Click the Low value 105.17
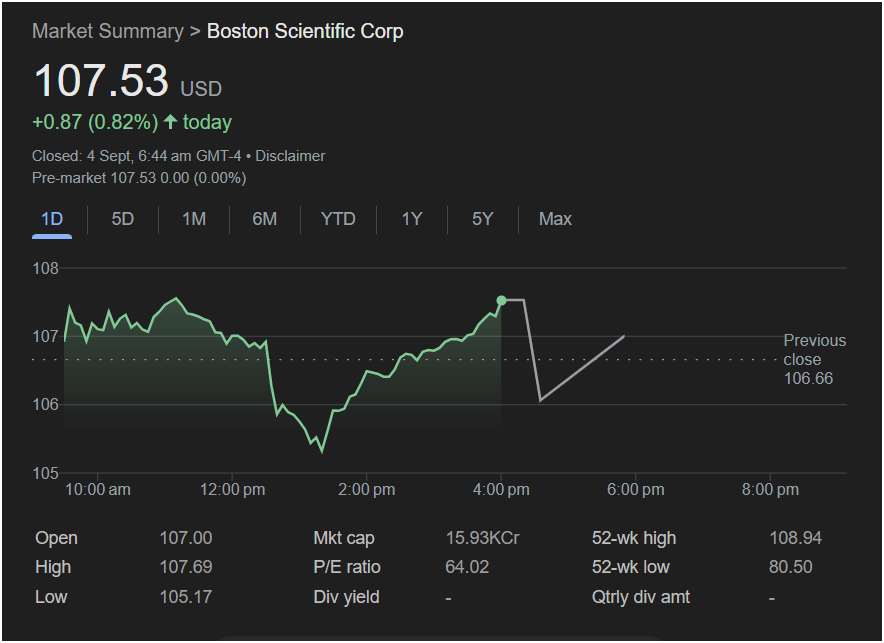 click(x=186, y=596)
